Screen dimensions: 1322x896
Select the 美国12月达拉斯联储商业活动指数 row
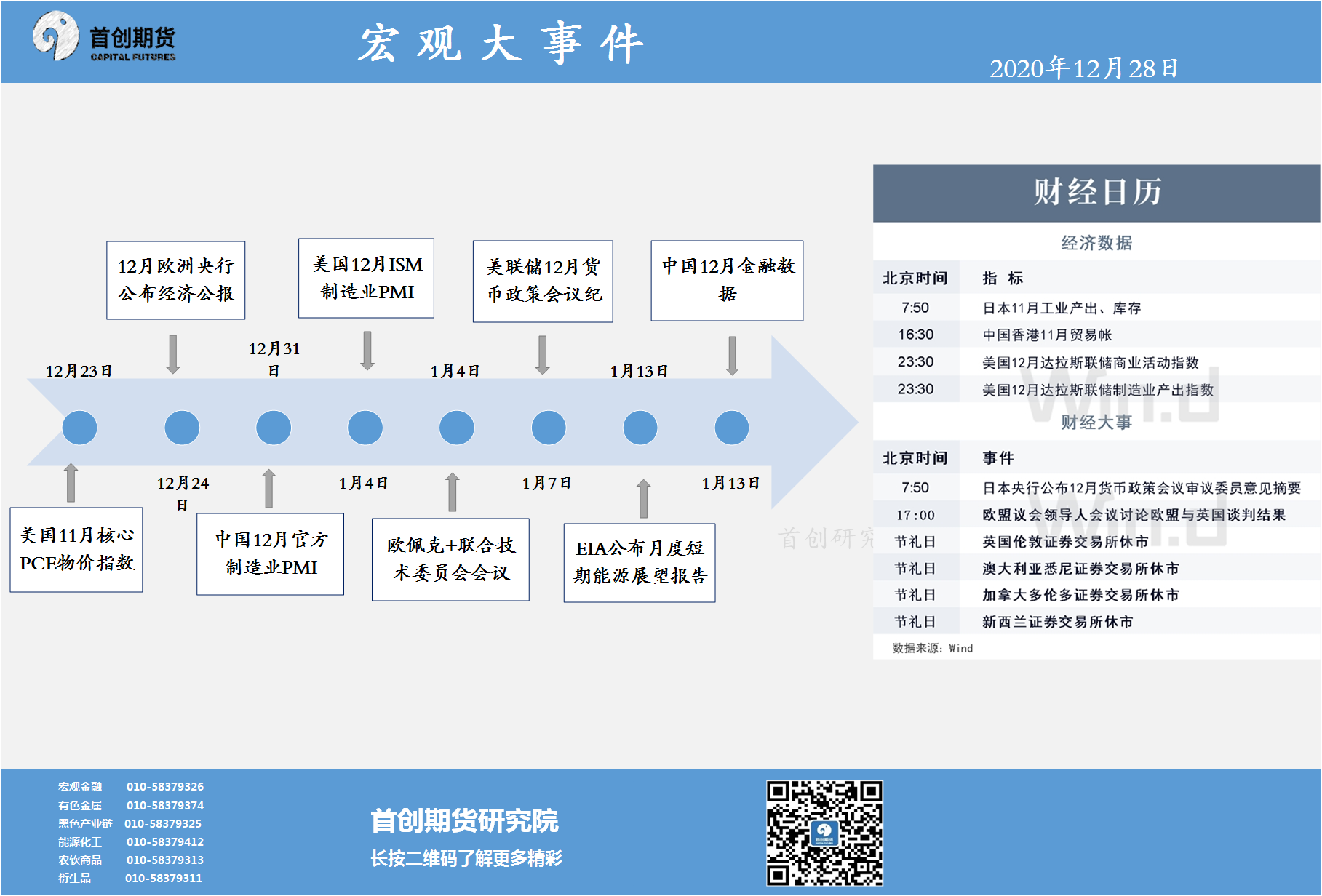coord(1096,362)
